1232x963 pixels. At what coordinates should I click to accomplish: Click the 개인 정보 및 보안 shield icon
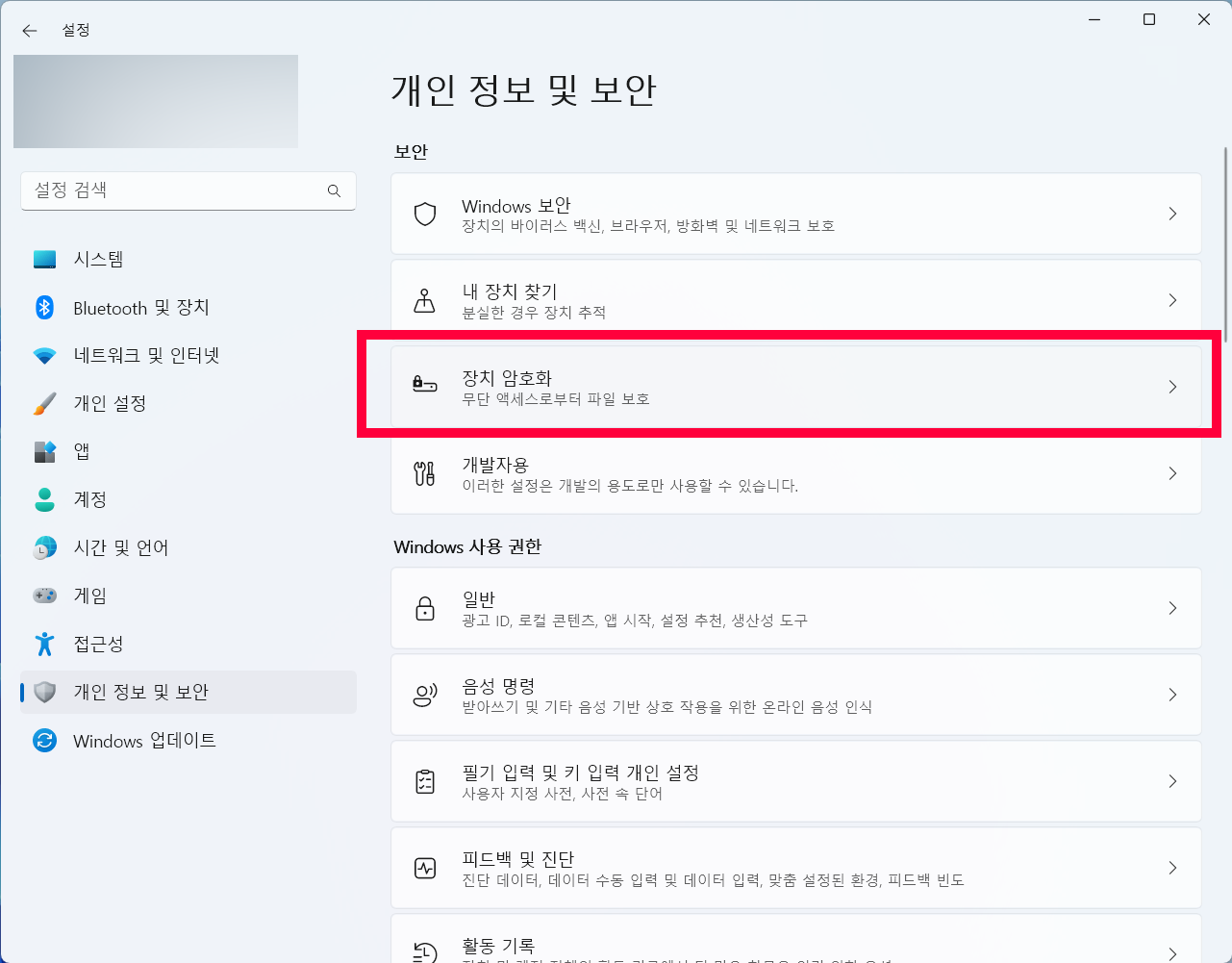pyautogui.click(x=44, y=692)
